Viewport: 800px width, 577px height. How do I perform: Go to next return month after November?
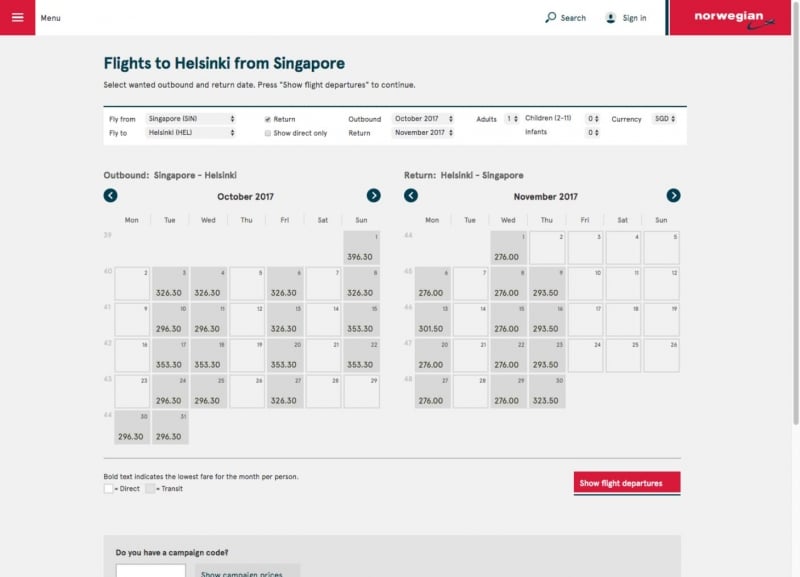(x=673, y=196)
